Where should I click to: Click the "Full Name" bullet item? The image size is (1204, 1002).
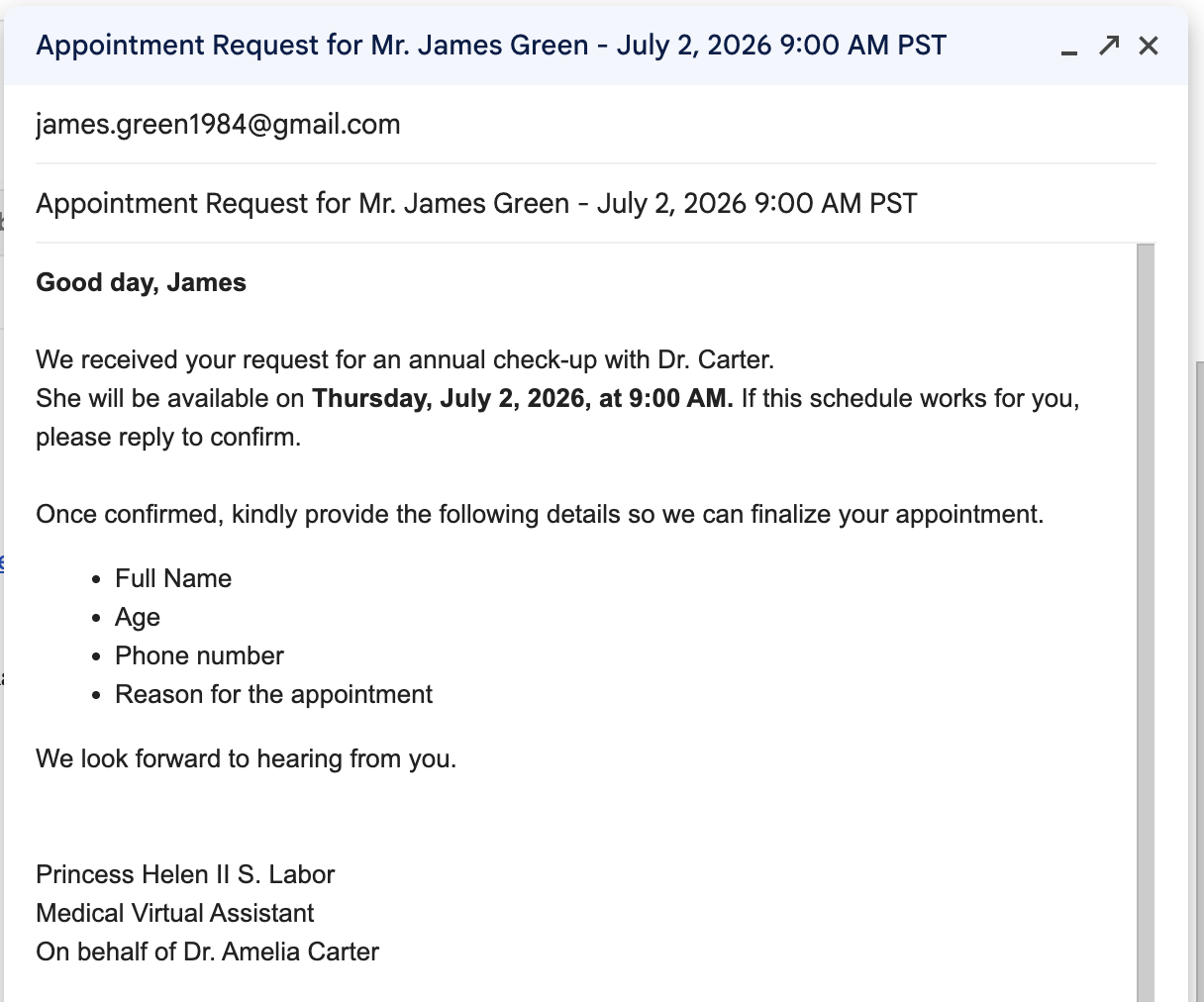(x=173, y=579)
